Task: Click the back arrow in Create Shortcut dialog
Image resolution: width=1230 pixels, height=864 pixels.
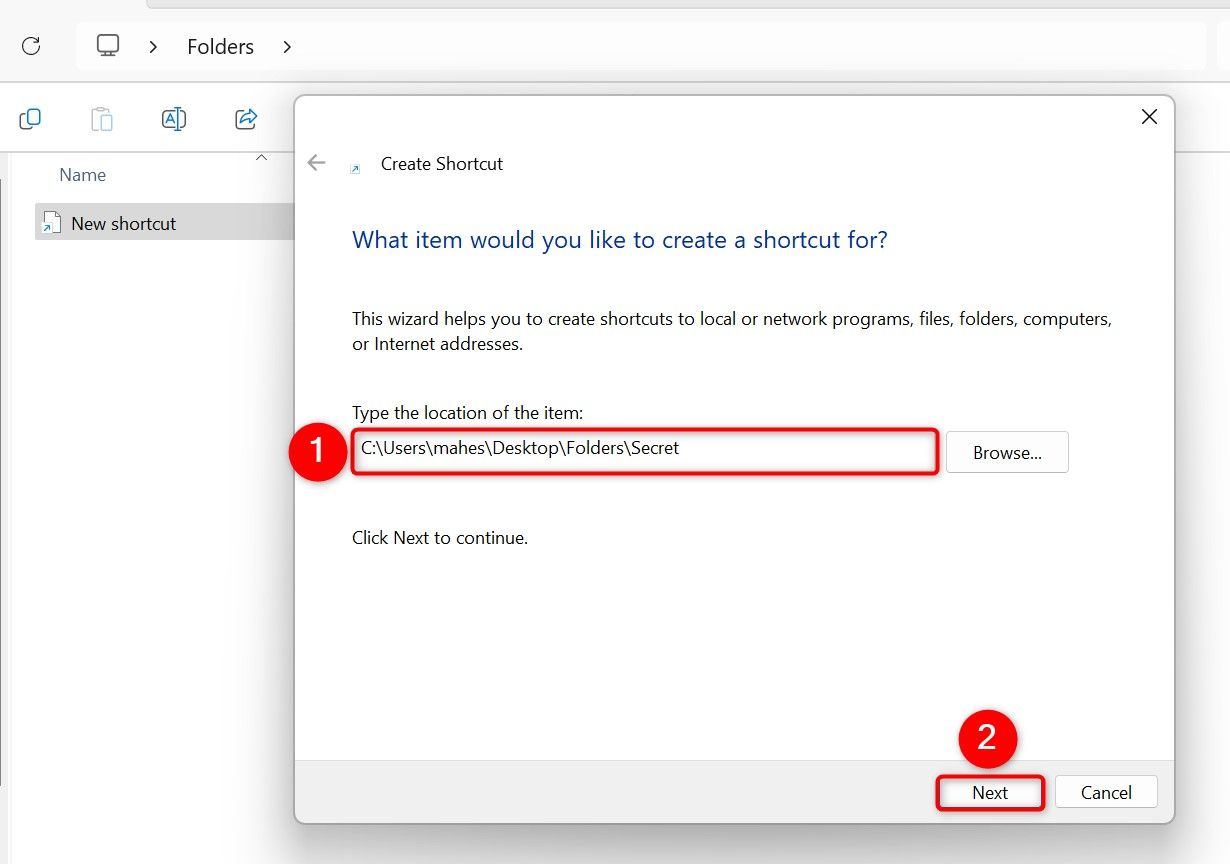Action: (317, 163)
